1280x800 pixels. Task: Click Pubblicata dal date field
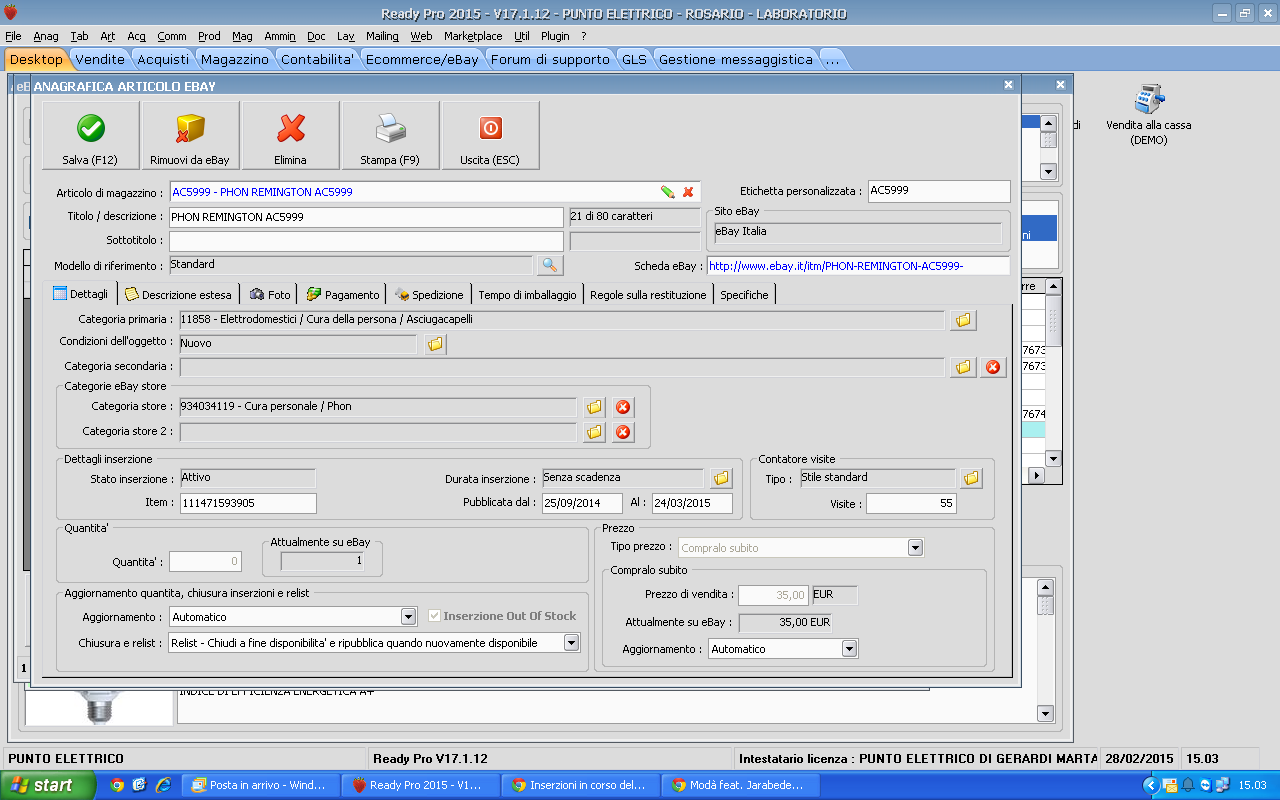click(x=582, y=503)
